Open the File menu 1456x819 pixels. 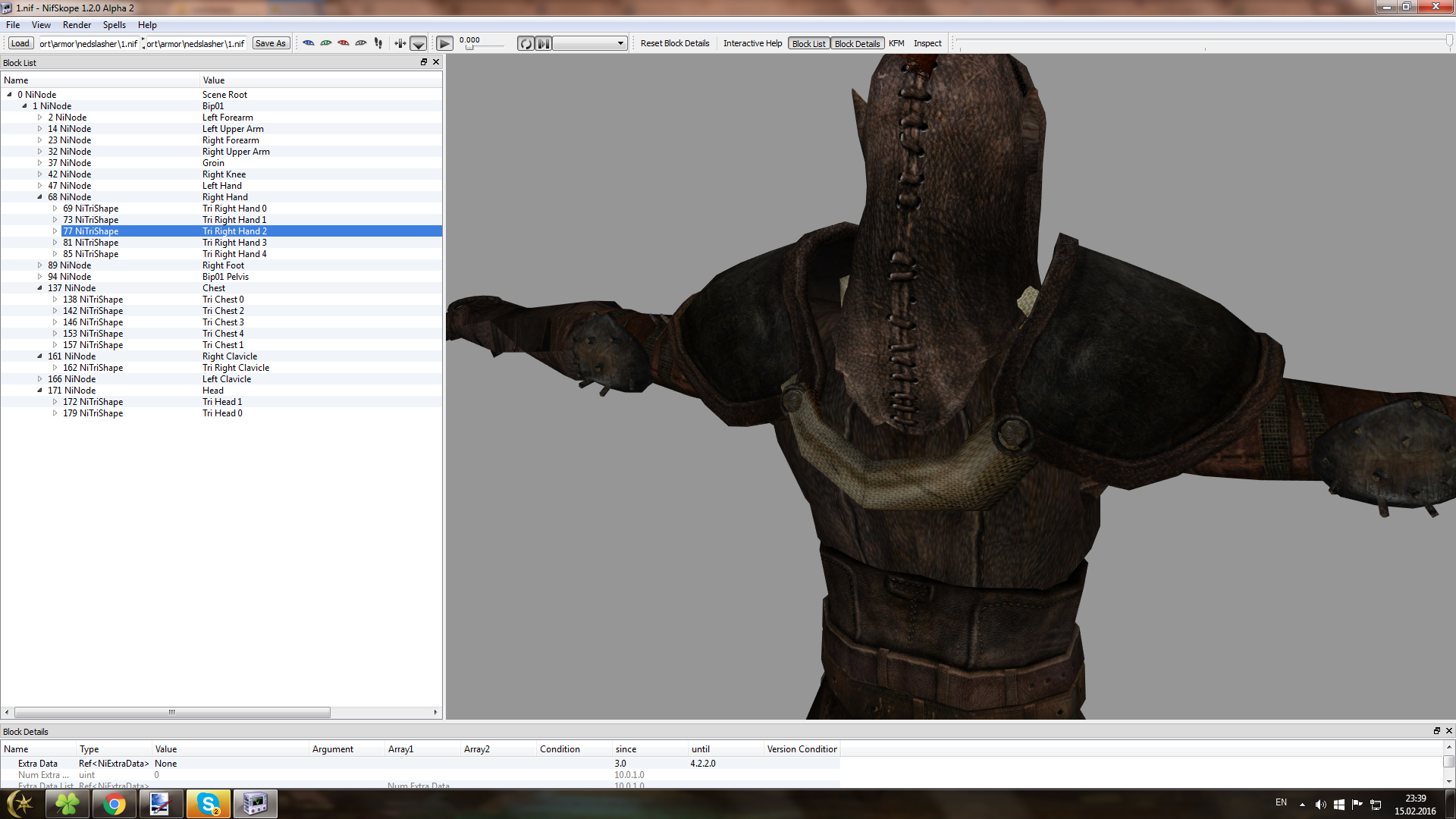[x=13, y=25]
